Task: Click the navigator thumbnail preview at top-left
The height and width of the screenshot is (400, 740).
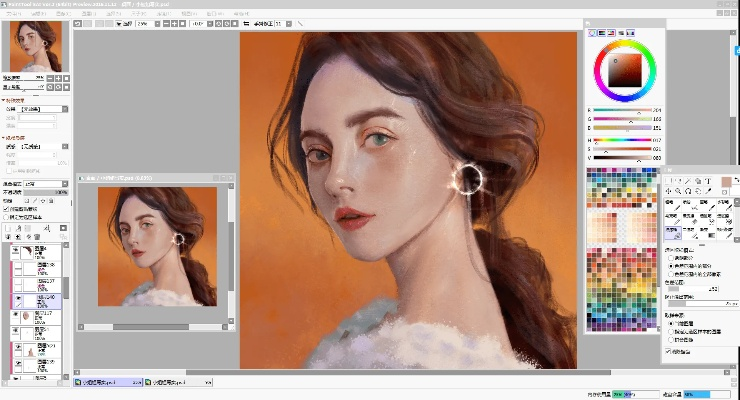Action: 36,47
